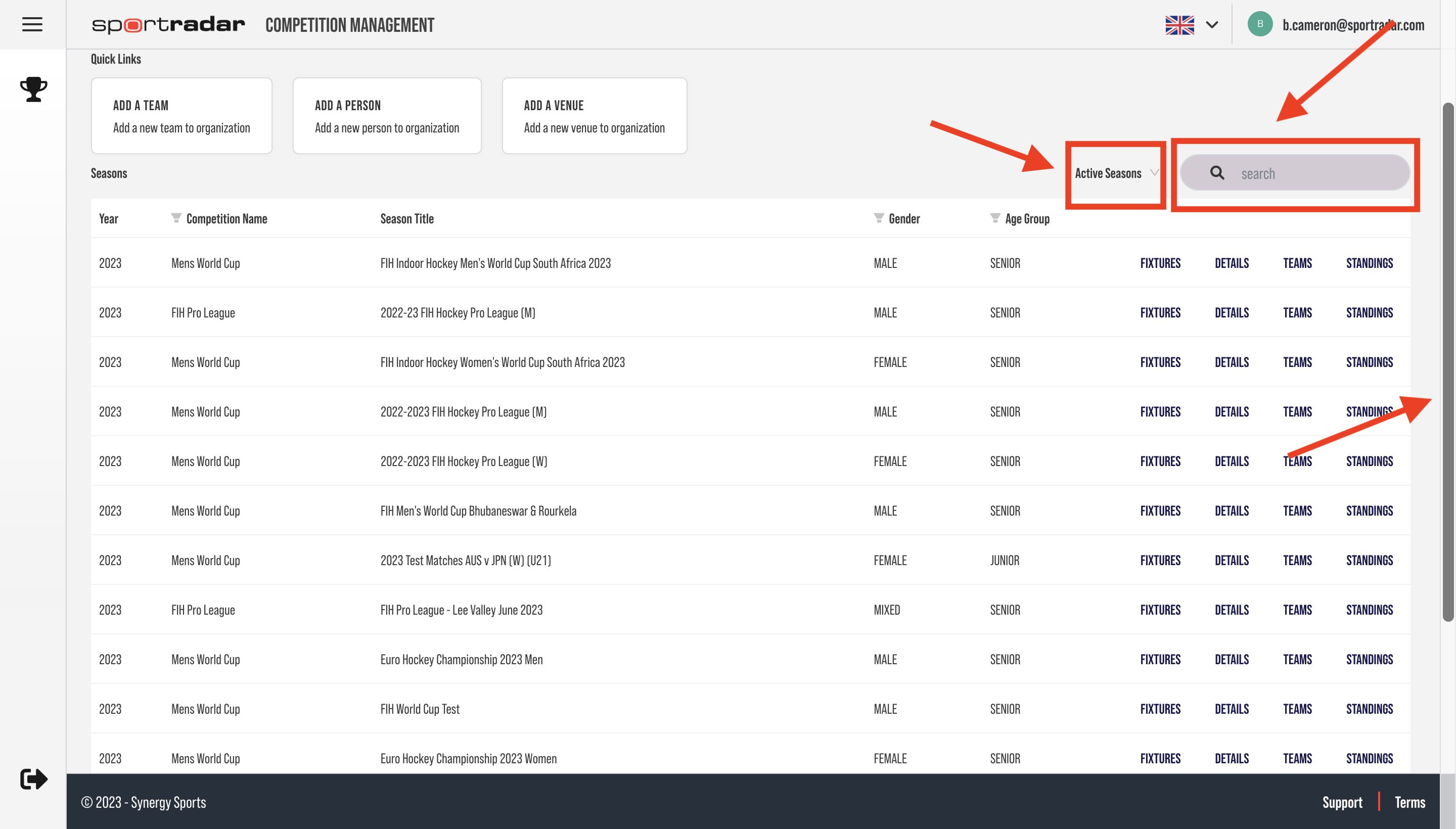Click the Age Group filter icon
The width and height of the screenshot is (1456, 829).
click(995, 218)
